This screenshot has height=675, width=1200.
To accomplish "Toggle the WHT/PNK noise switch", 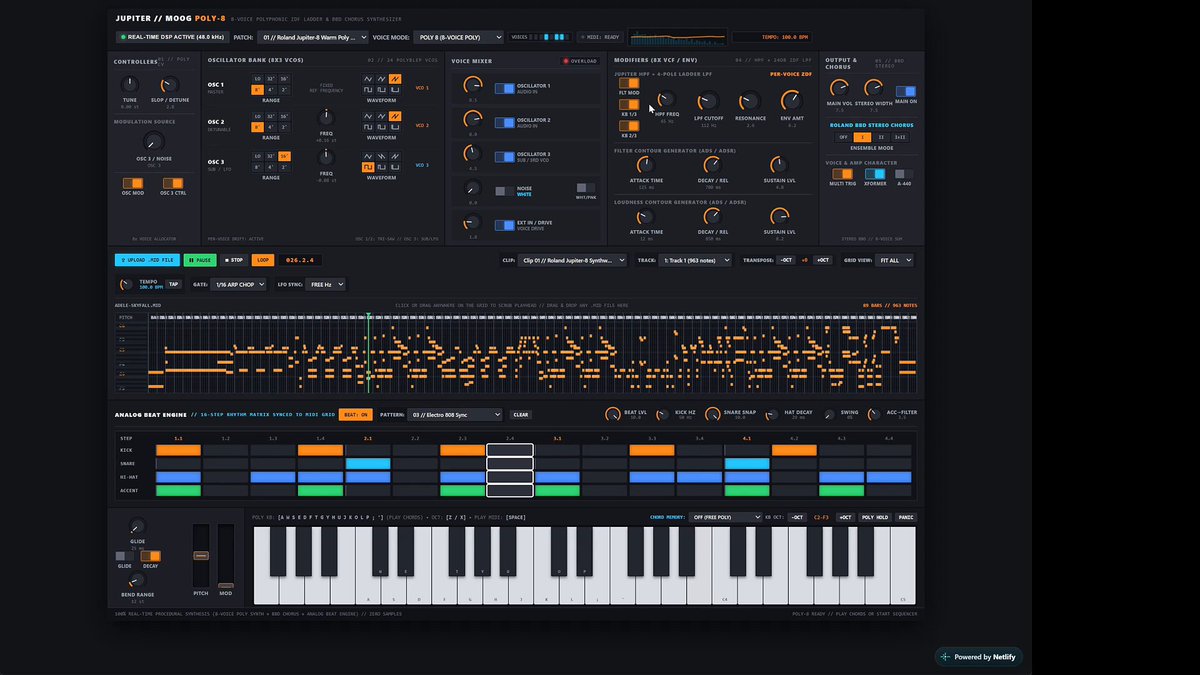I will 586,188.
